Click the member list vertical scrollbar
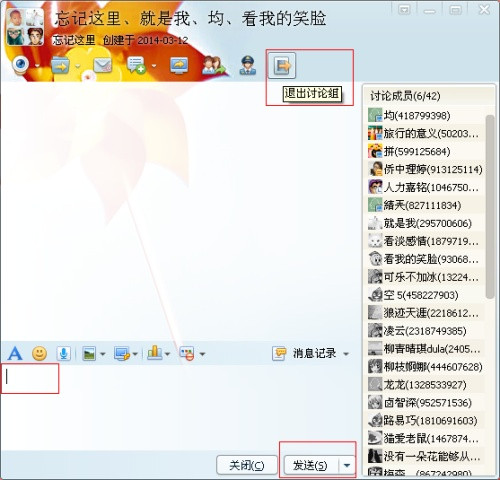Viewport: 500px width, 480px height. [x=490, y=207]
